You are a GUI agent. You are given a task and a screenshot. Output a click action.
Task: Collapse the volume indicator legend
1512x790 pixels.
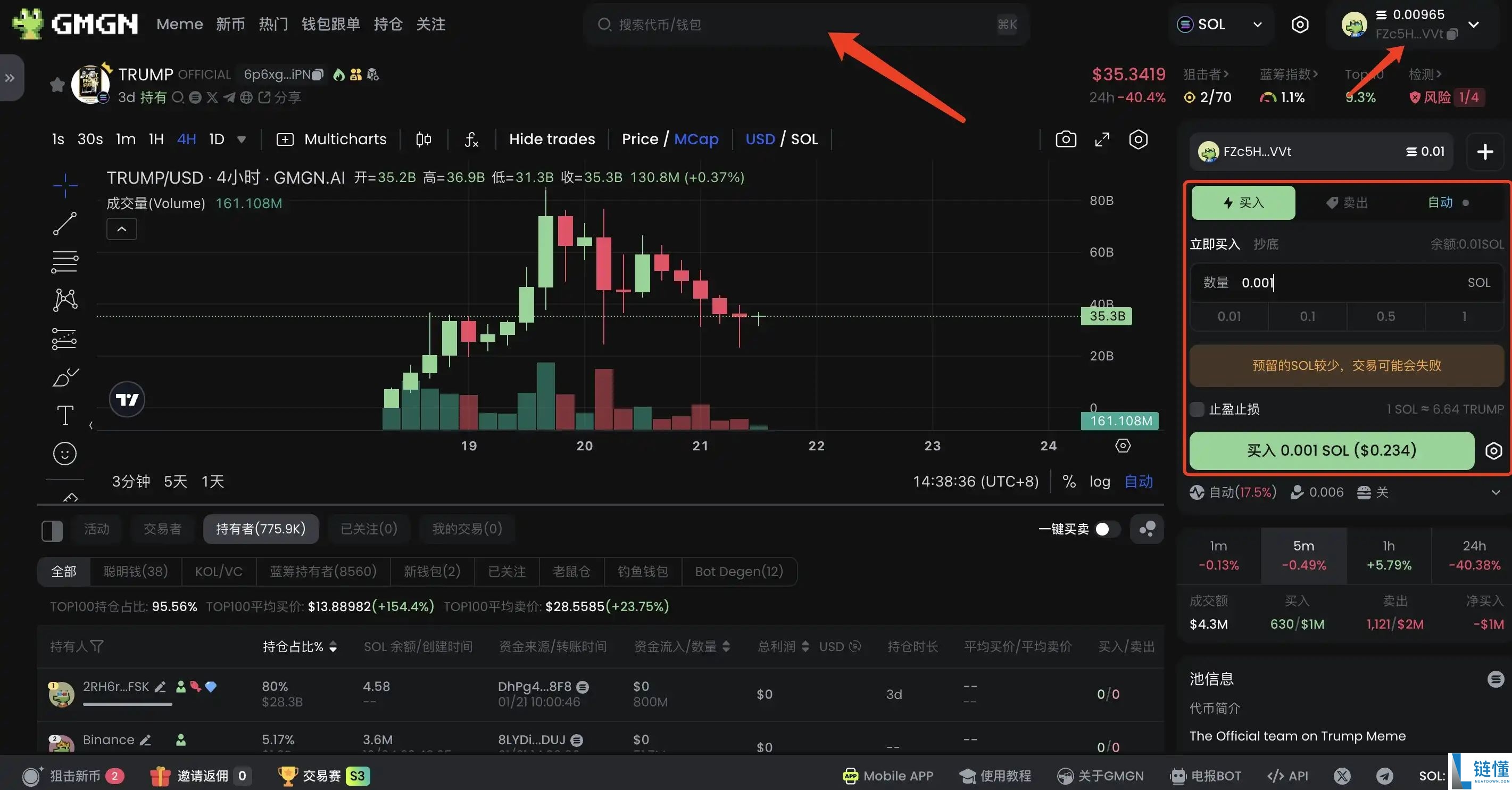click(121, 229)
